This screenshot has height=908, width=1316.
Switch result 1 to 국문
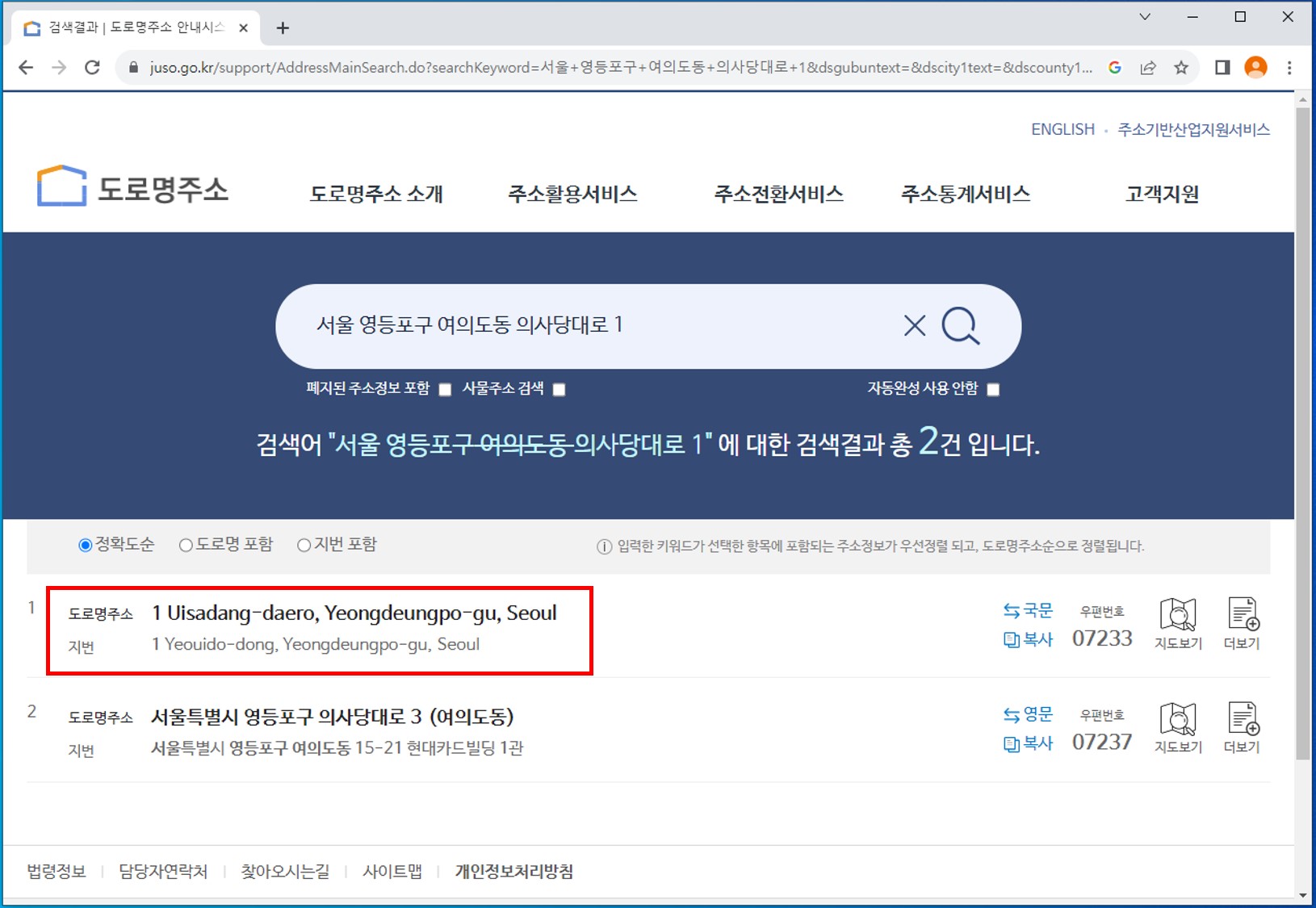tap(1028, 611)
